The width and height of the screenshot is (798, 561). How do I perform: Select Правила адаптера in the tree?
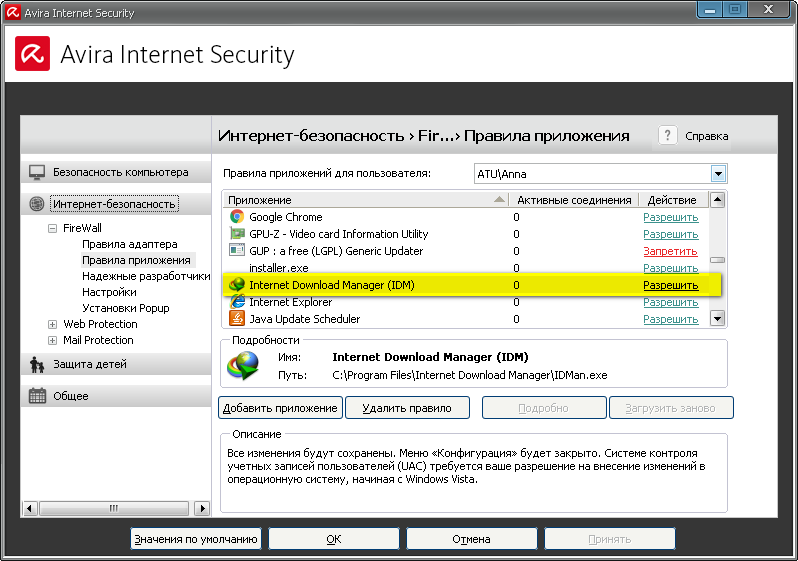pyautogui.click(x=129, y=244)
